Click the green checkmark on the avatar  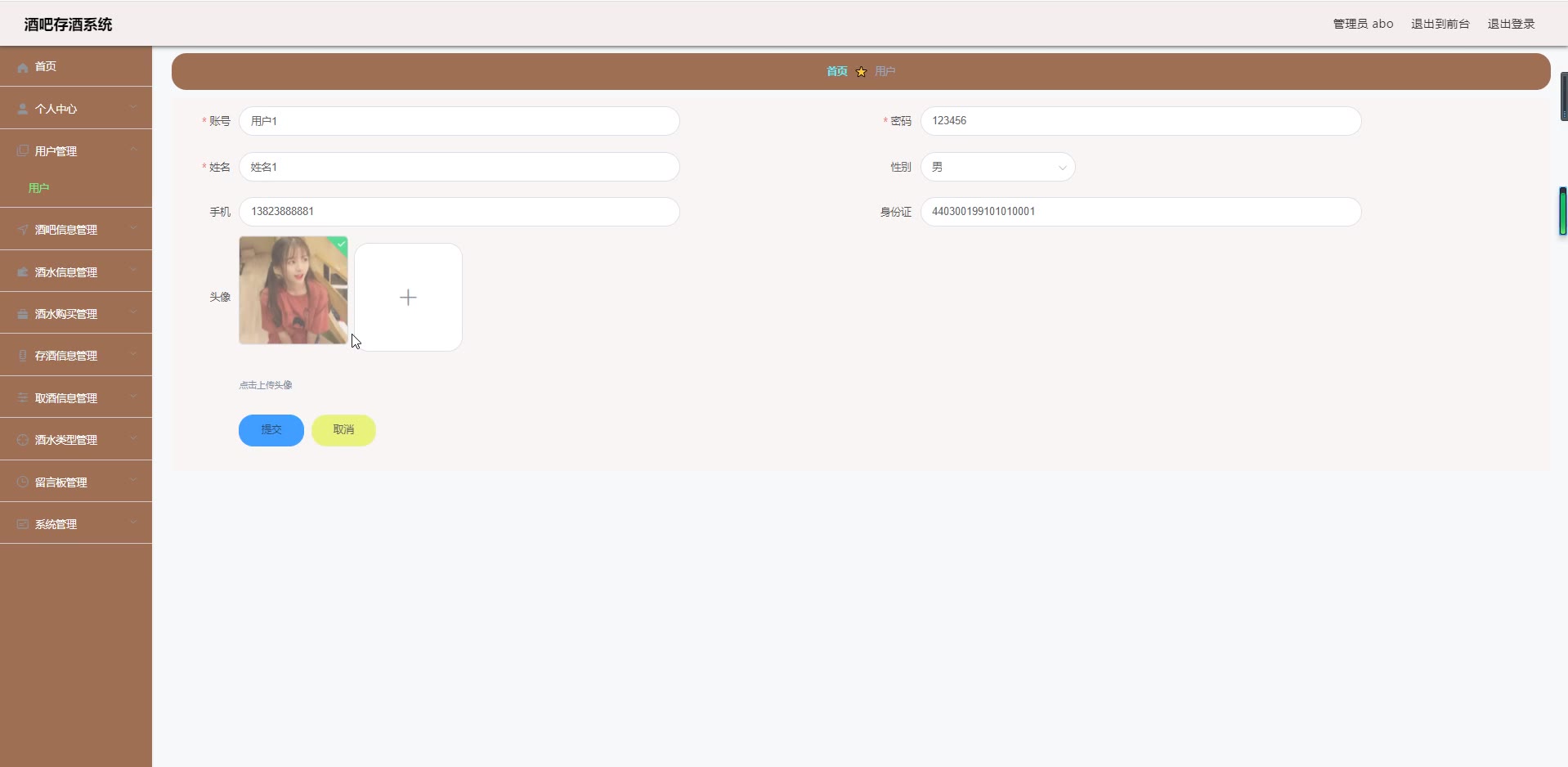point(342,243)
